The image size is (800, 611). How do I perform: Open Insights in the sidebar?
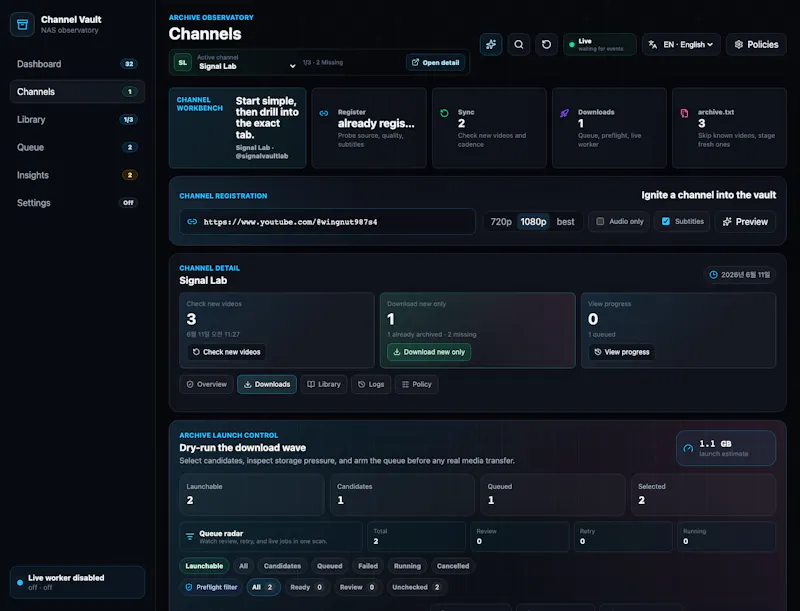[77, 175]
